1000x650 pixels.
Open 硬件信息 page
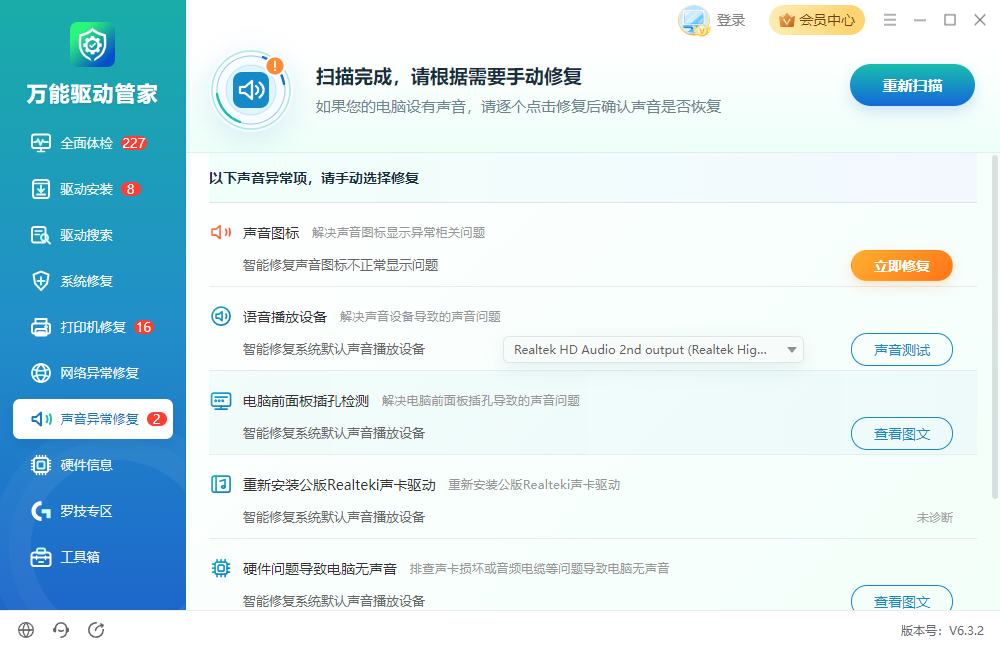(x=92, y=465)
